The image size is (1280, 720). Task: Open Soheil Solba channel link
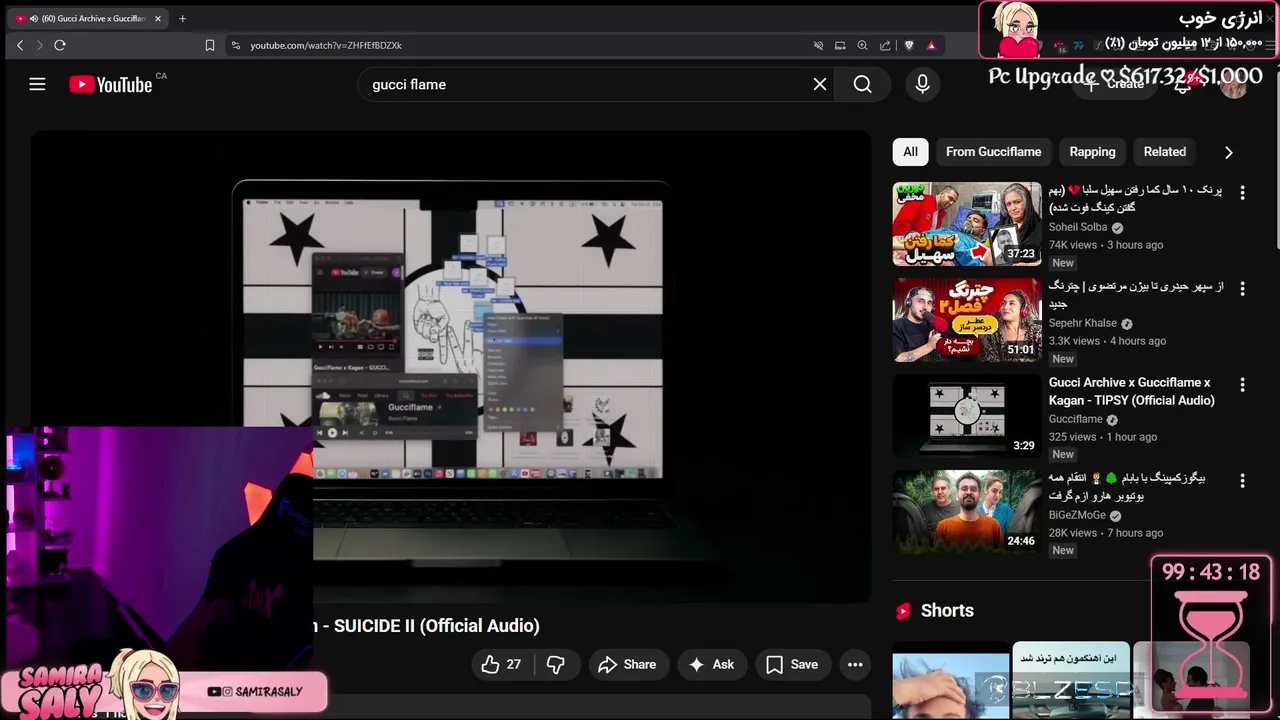[x=1078, y=227]
